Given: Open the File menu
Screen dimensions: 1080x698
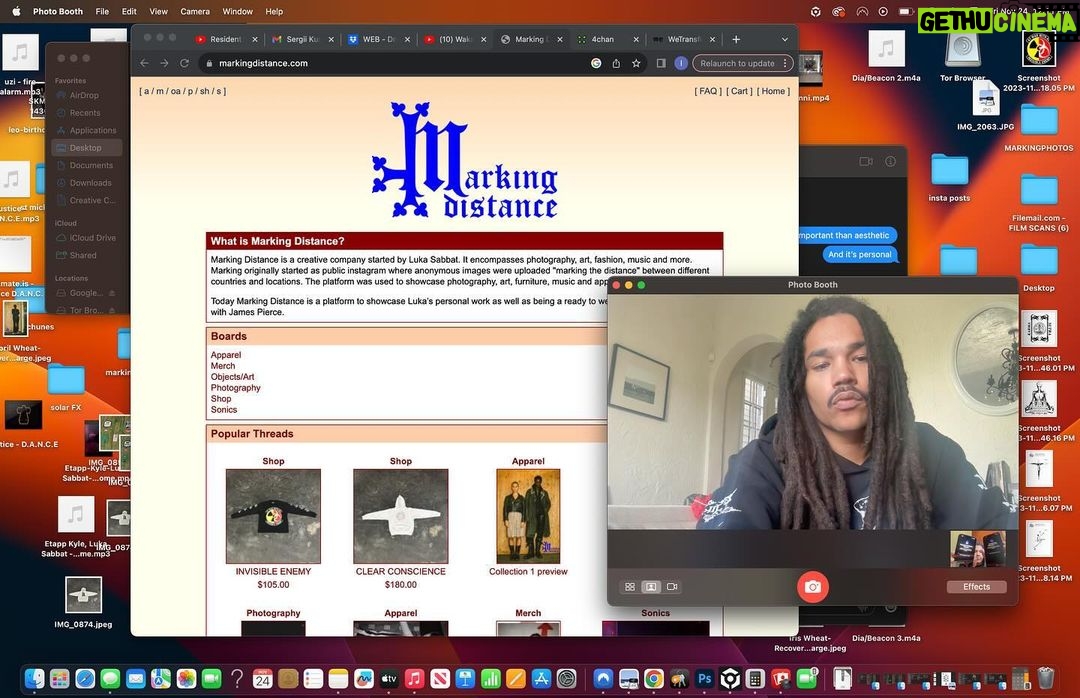Looking at the screenshot, I should tap(102, 12).
